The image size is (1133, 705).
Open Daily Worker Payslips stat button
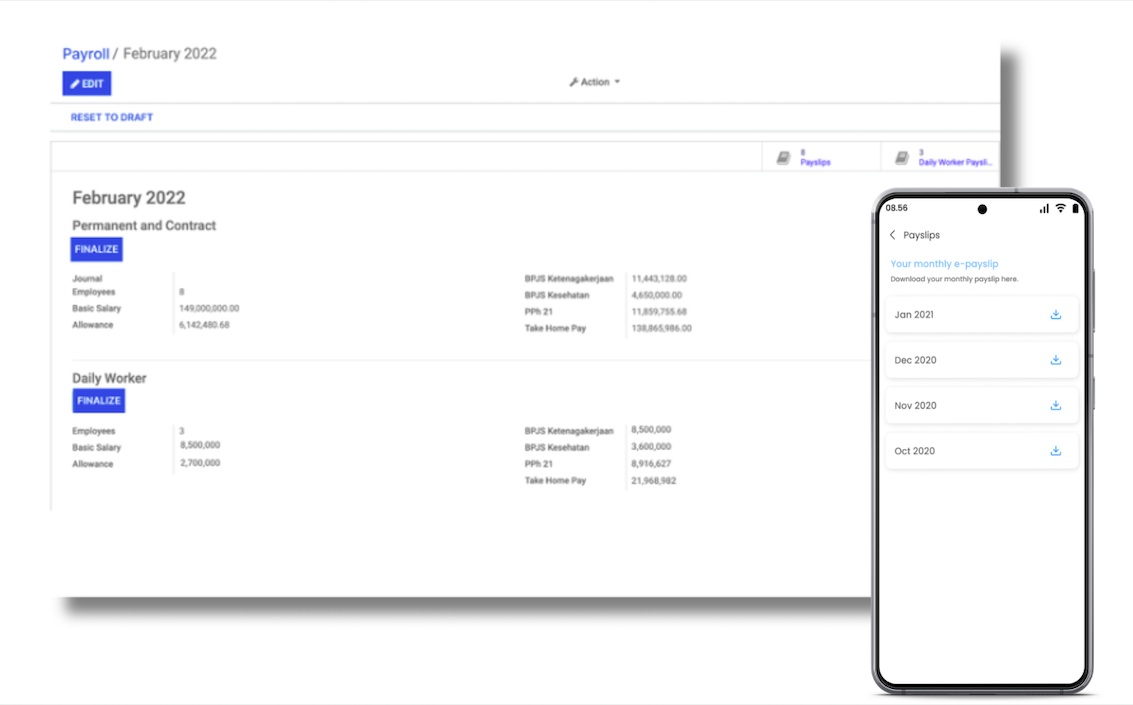(x=940, y=157)
